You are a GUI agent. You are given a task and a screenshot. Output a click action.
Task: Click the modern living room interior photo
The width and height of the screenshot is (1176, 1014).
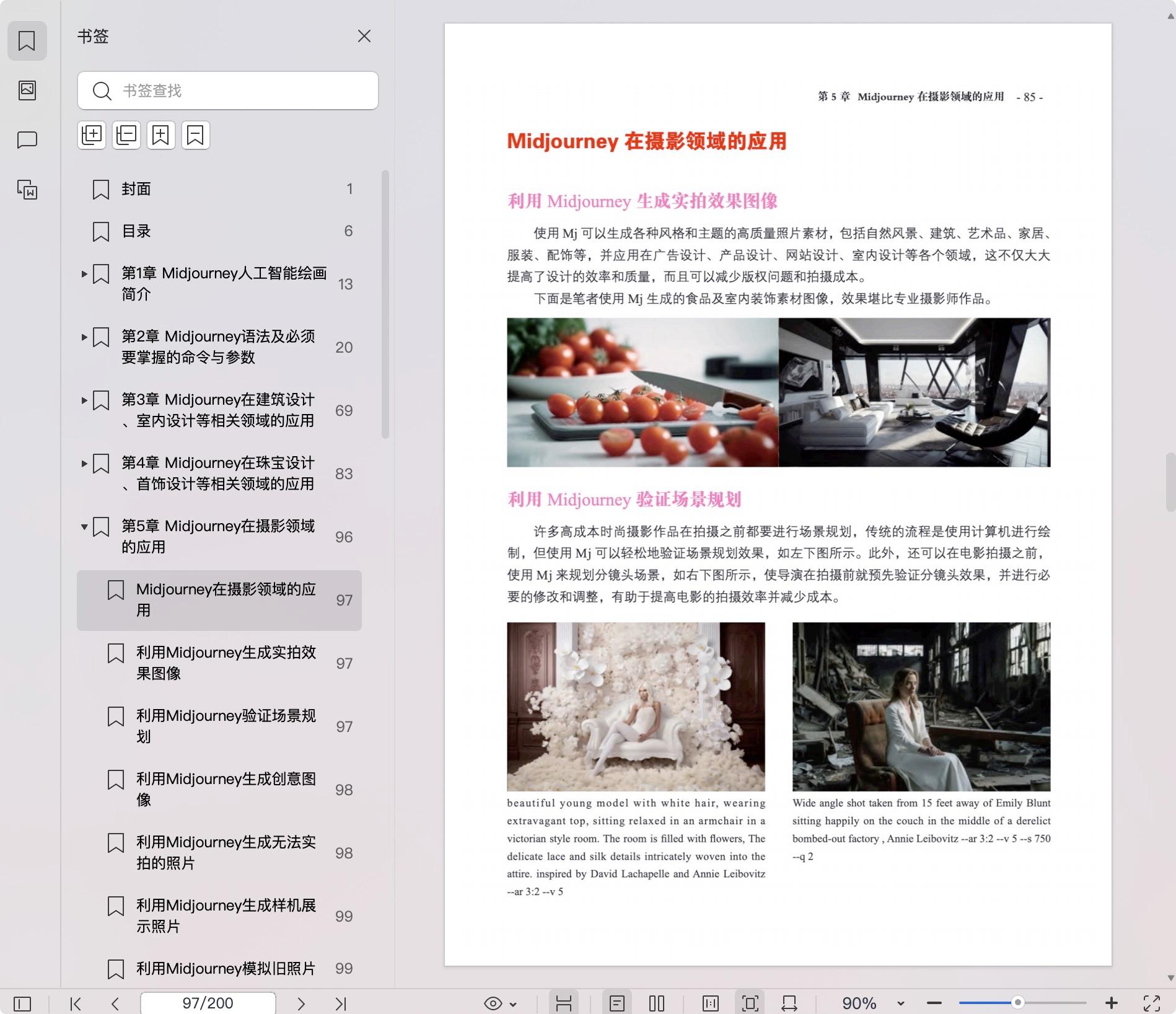click(915, 392)
